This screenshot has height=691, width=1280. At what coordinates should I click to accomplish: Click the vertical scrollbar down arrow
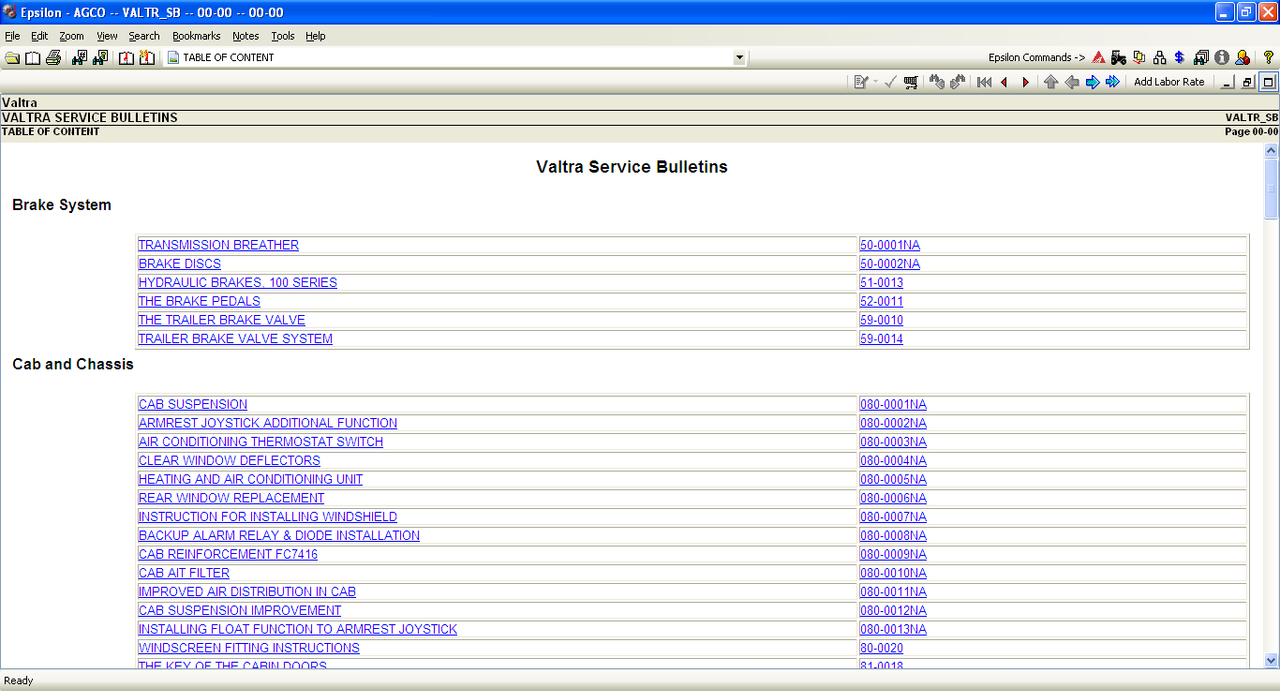coord(1271,660)
